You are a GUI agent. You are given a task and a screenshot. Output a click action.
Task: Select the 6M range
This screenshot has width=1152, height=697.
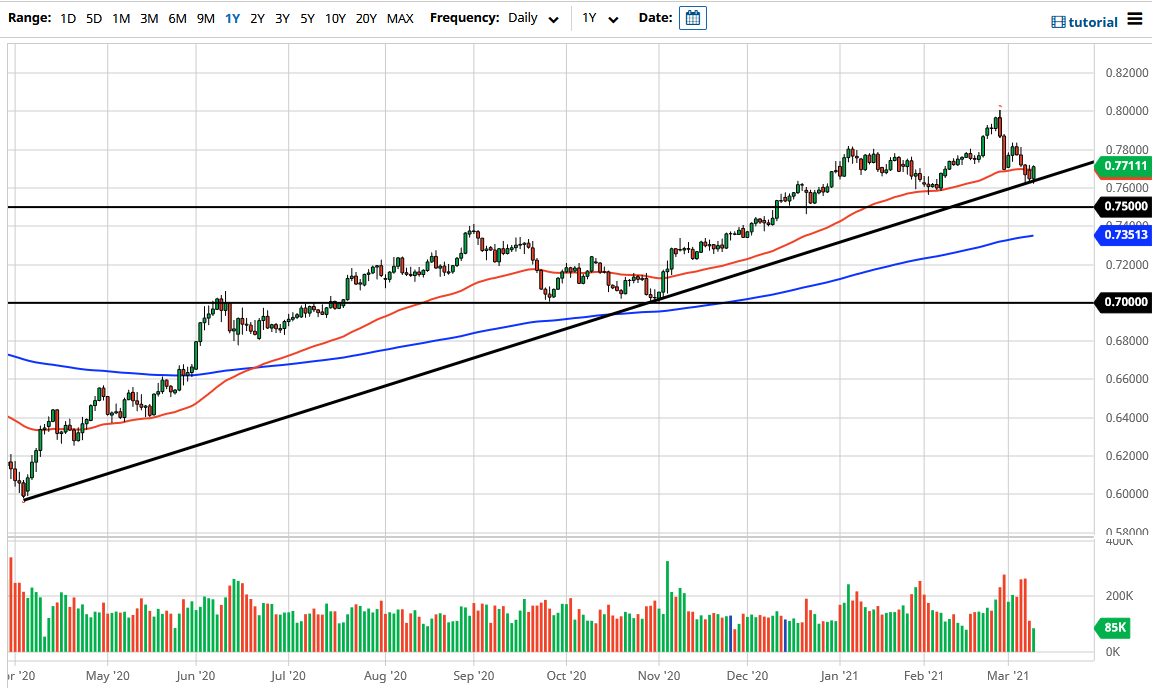pos(177,18)
